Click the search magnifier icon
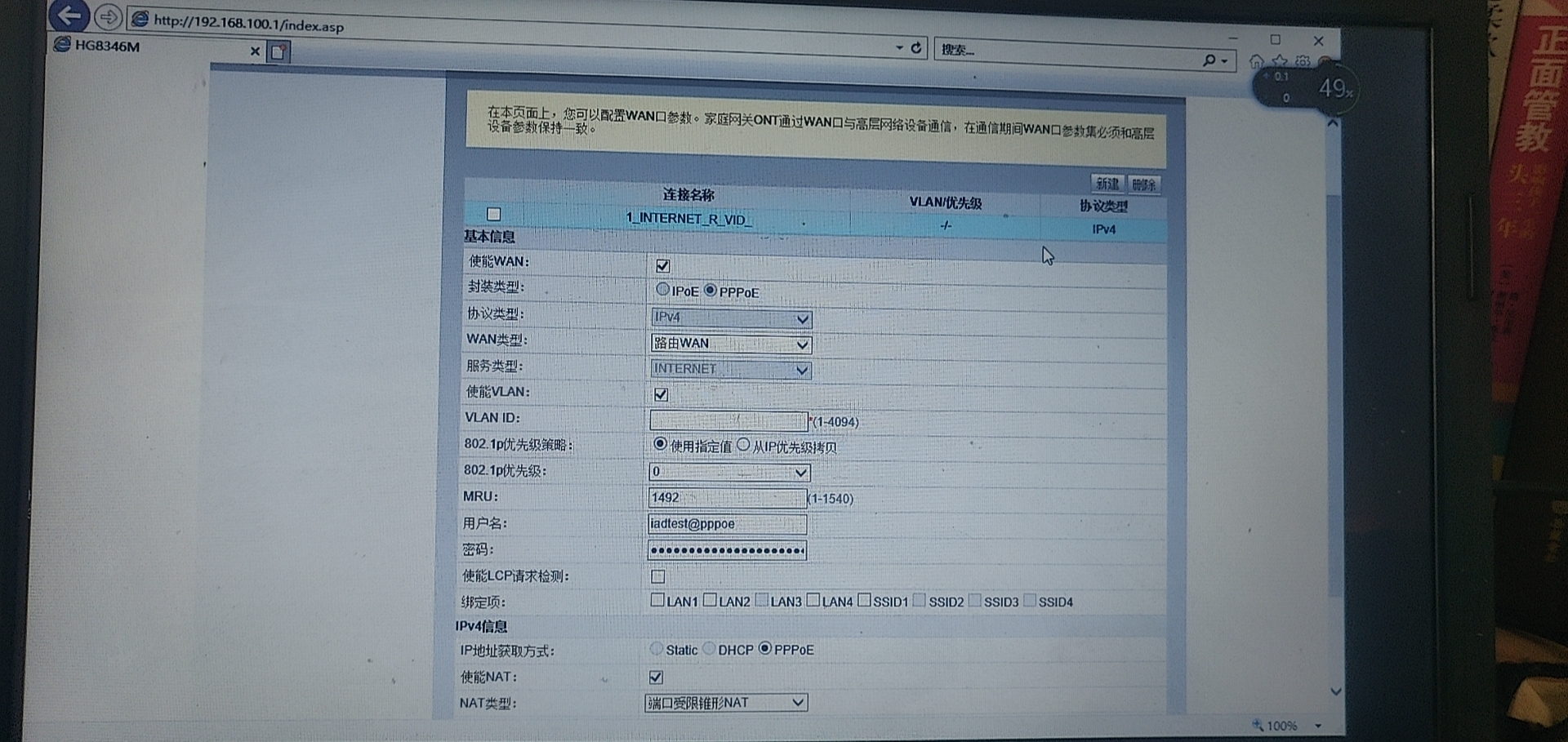Image resolution: width=1568 pixels, height=742 pixels. click(x=1209, y=60)
